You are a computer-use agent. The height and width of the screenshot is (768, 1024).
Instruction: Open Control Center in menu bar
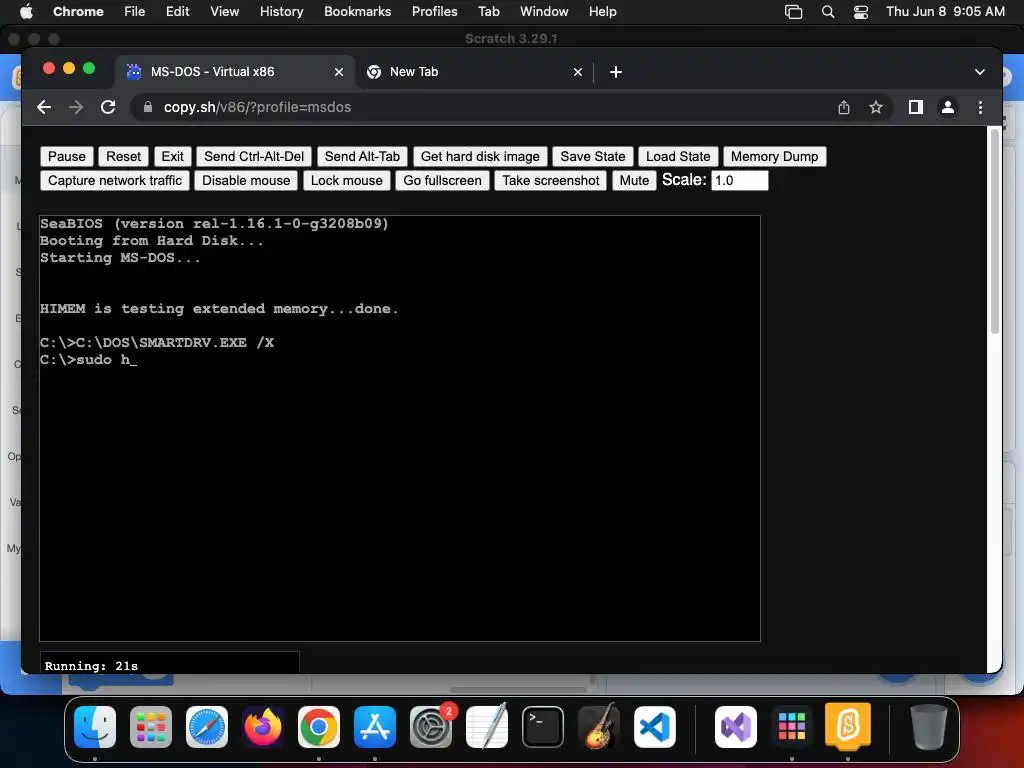click(861, 12)
